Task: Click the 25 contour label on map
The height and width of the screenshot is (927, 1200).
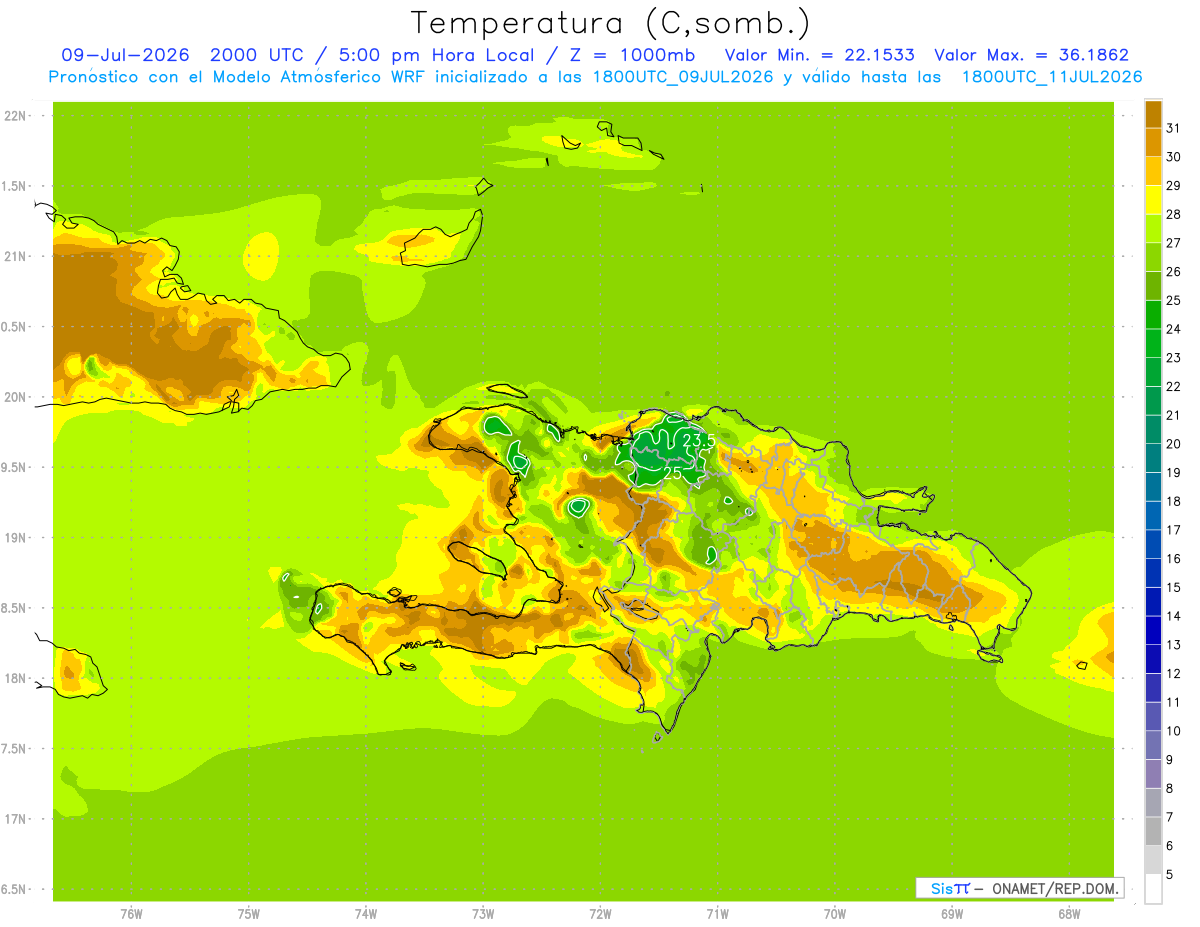Action: tap(673, 472)
